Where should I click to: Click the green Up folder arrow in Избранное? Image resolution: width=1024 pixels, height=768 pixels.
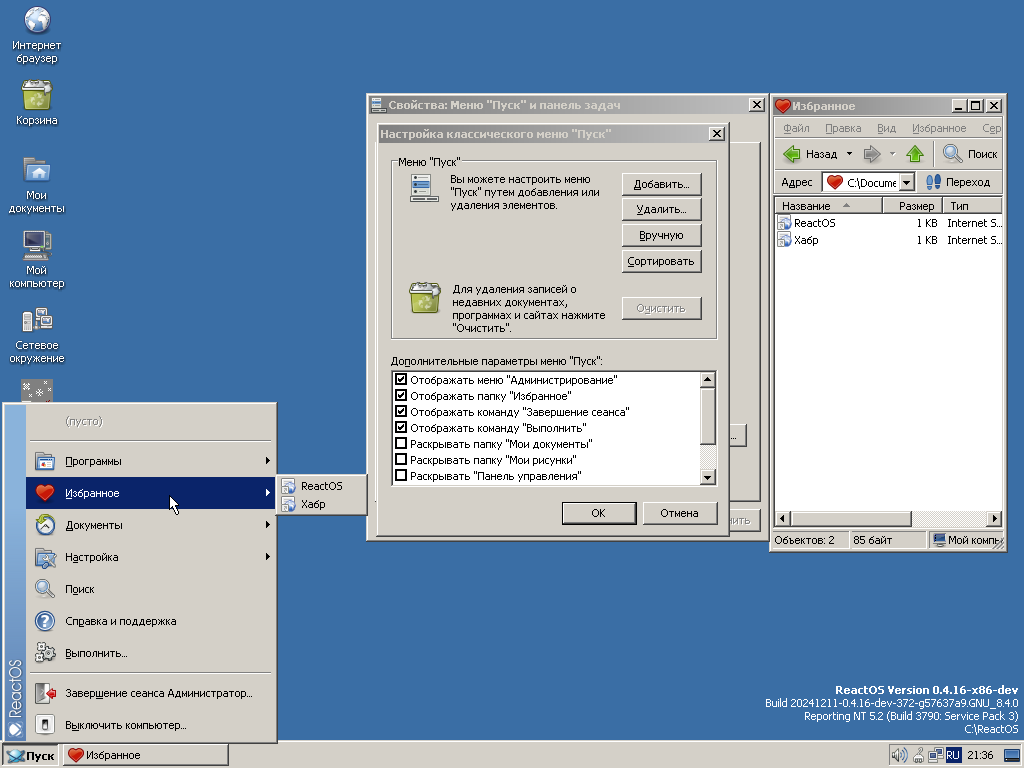[915, 153]
